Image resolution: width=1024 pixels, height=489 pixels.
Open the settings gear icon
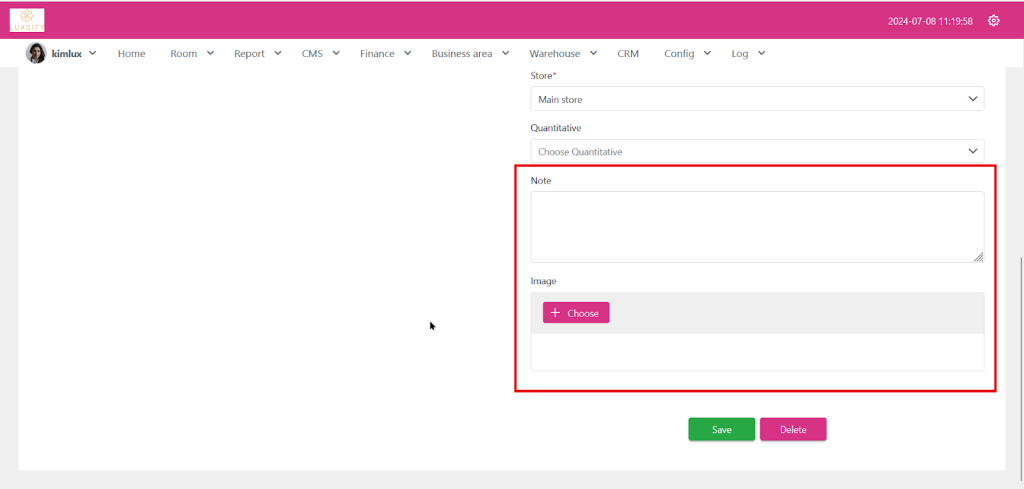(x=993, y=21)
